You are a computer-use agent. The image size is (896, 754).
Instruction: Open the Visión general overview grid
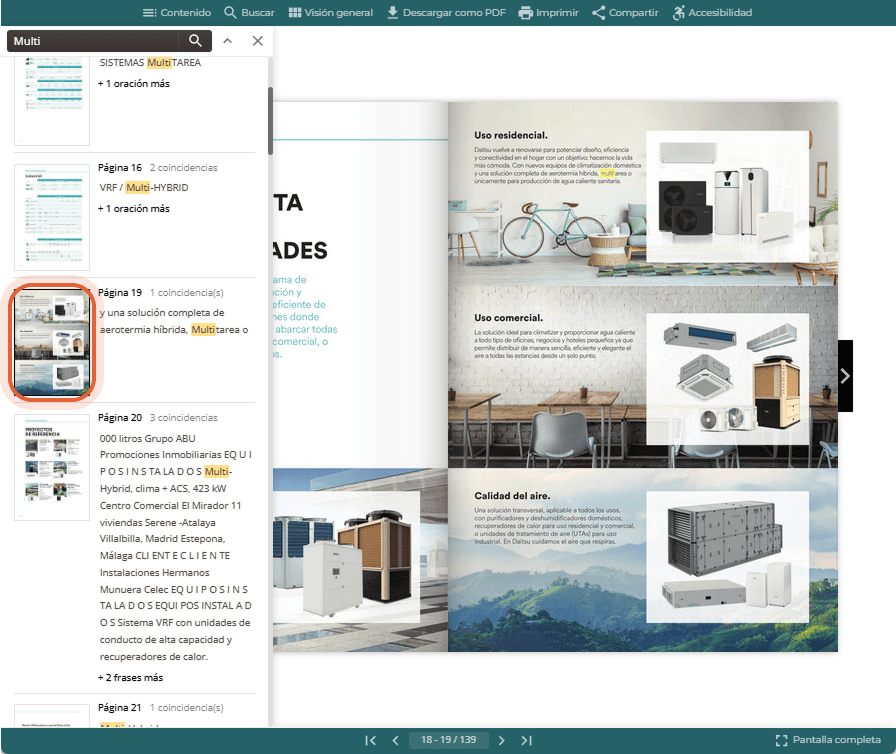[330, 13]
